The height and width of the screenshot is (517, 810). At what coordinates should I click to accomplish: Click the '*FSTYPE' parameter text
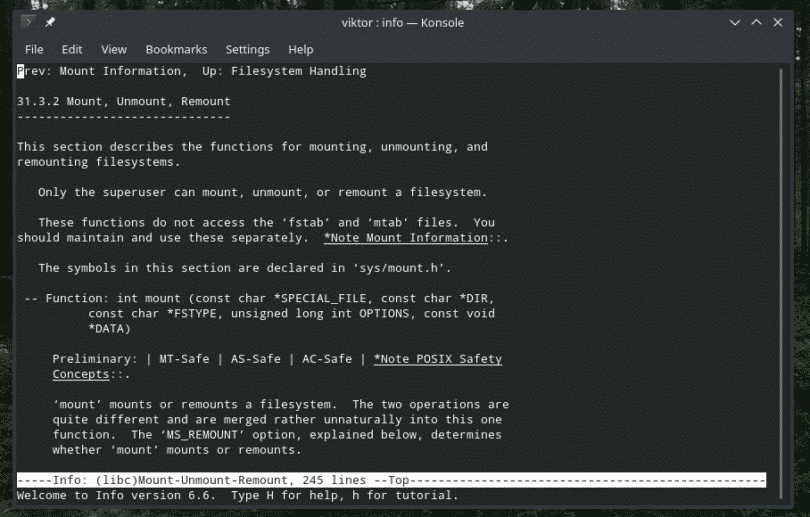click(x=191, y=314)
